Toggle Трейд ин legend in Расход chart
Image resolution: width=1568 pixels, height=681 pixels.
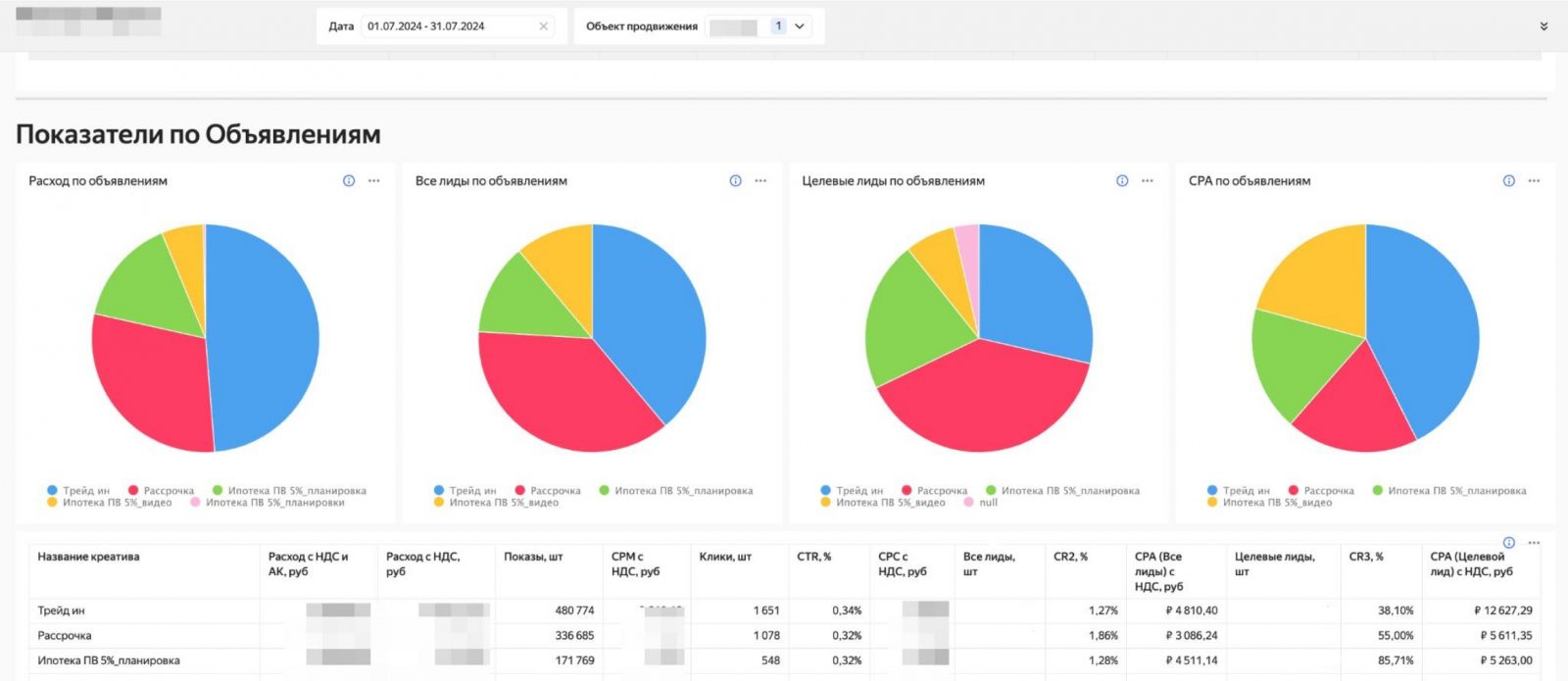(85, 491)
